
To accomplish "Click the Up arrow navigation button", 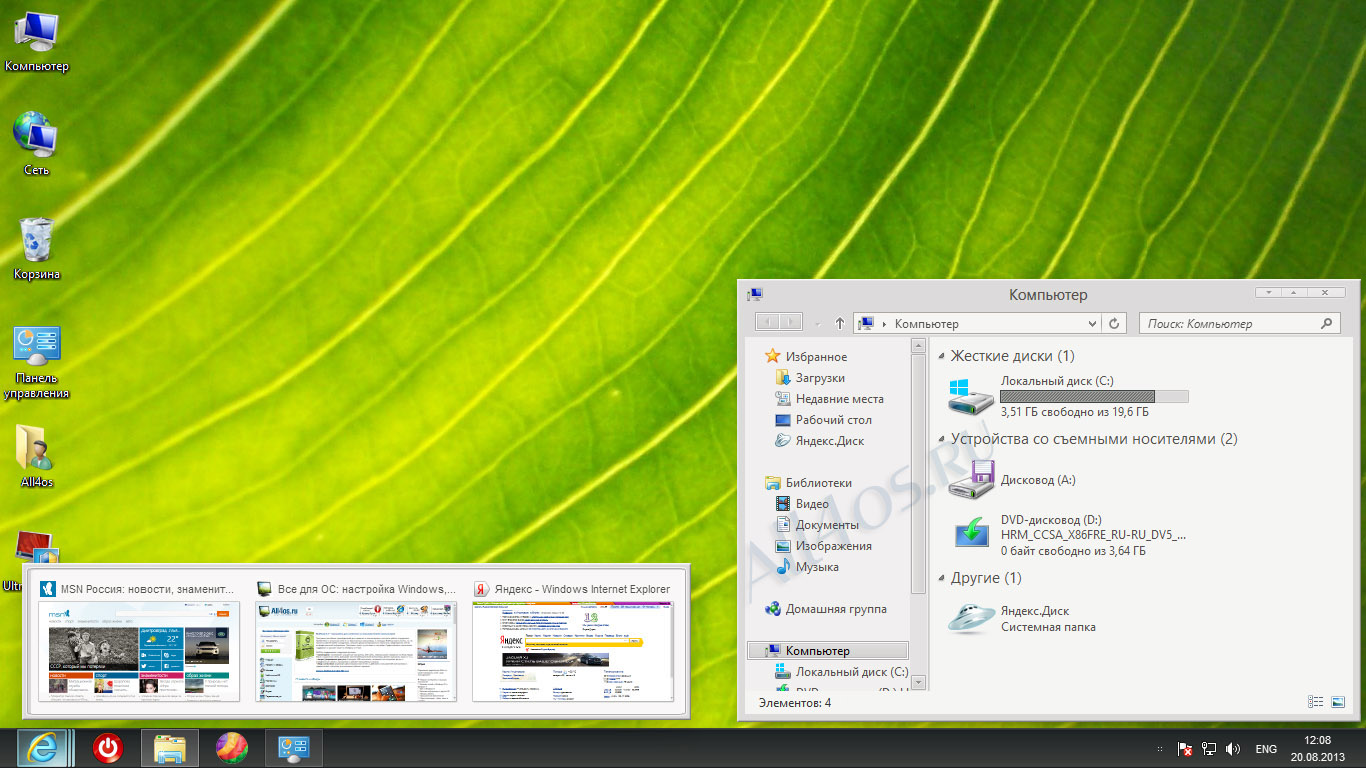I will (839, 323).
